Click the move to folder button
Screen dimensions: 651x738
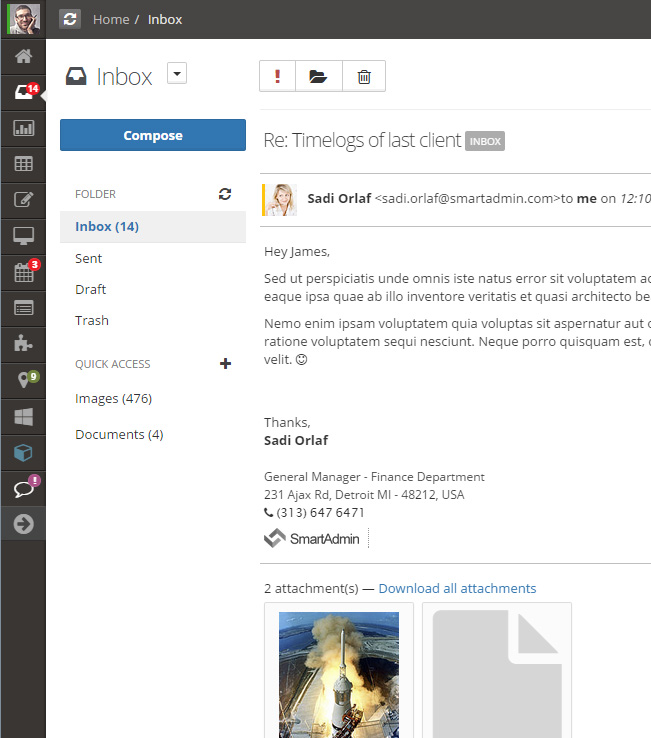click(x=319, y=76)
